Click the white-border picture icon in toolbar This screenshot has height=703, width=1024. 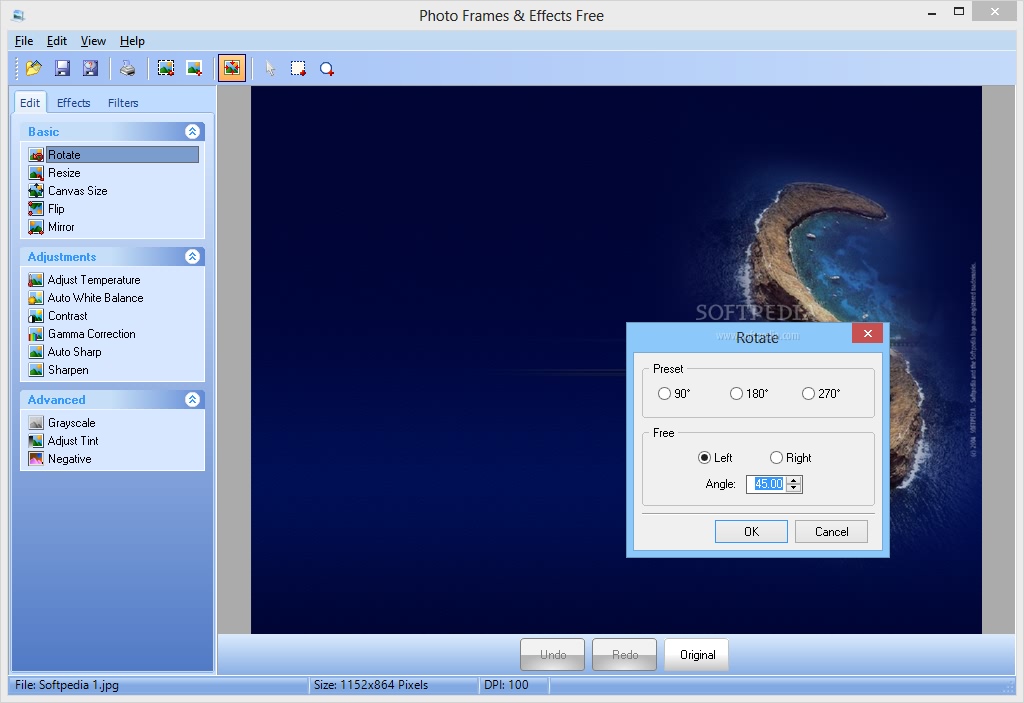click(x=194, y=68)
